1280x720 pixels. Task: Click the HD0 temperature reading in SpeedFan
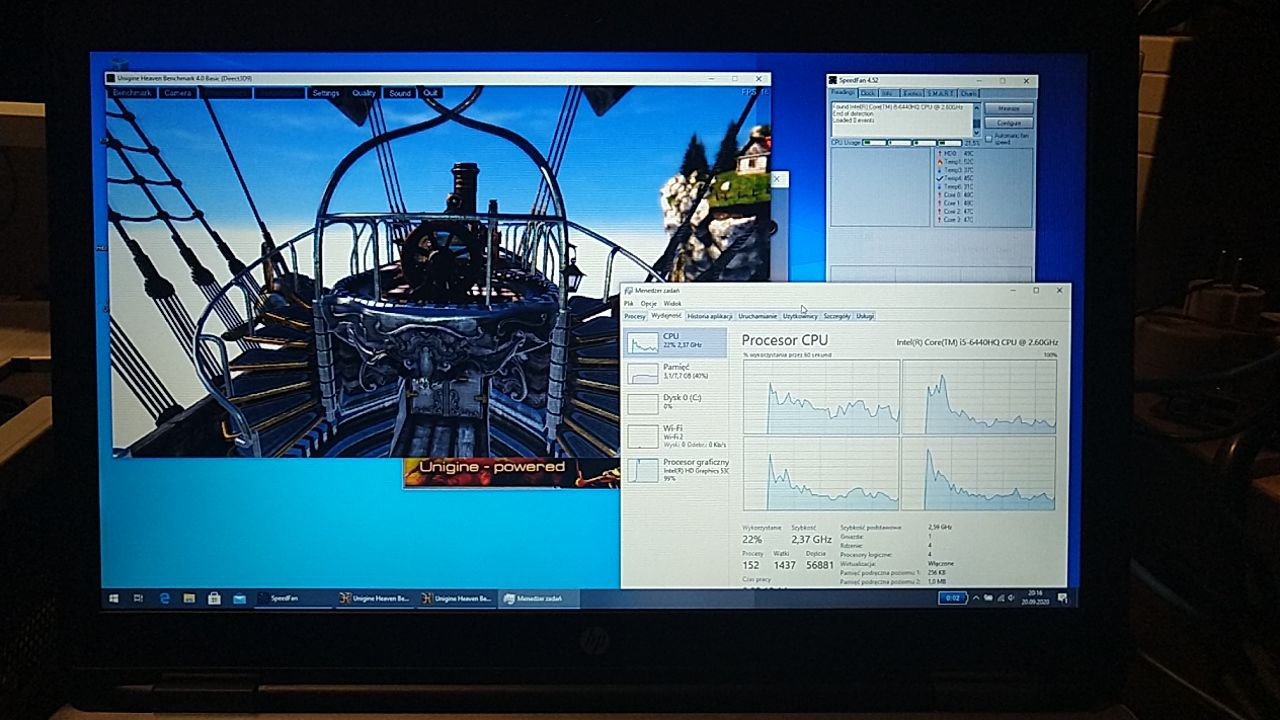(957, 153)
